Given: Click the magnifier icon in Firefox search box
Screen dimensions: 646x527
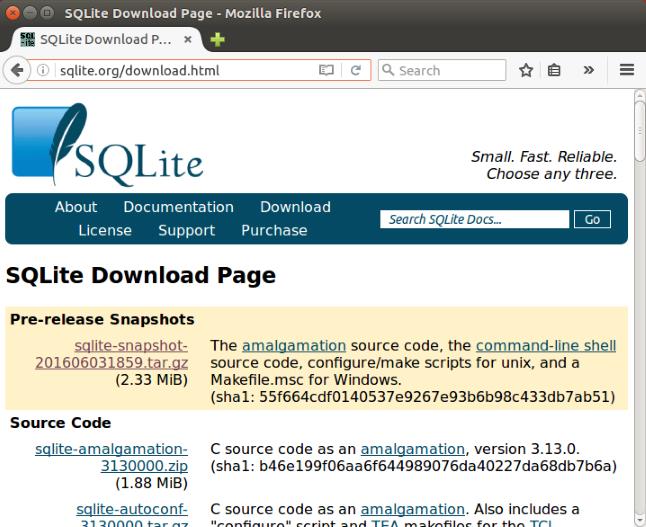Looking at the screenshot, I should coord(388,70).
